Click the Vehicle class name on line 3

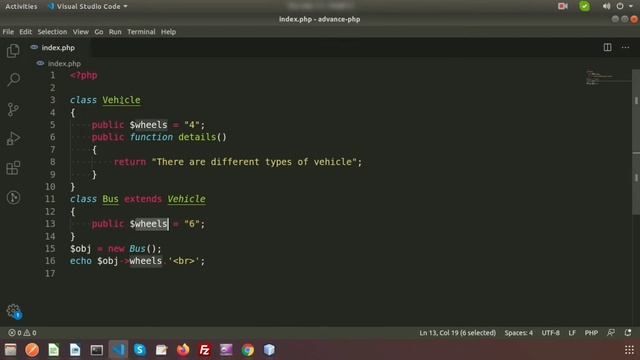121,100
